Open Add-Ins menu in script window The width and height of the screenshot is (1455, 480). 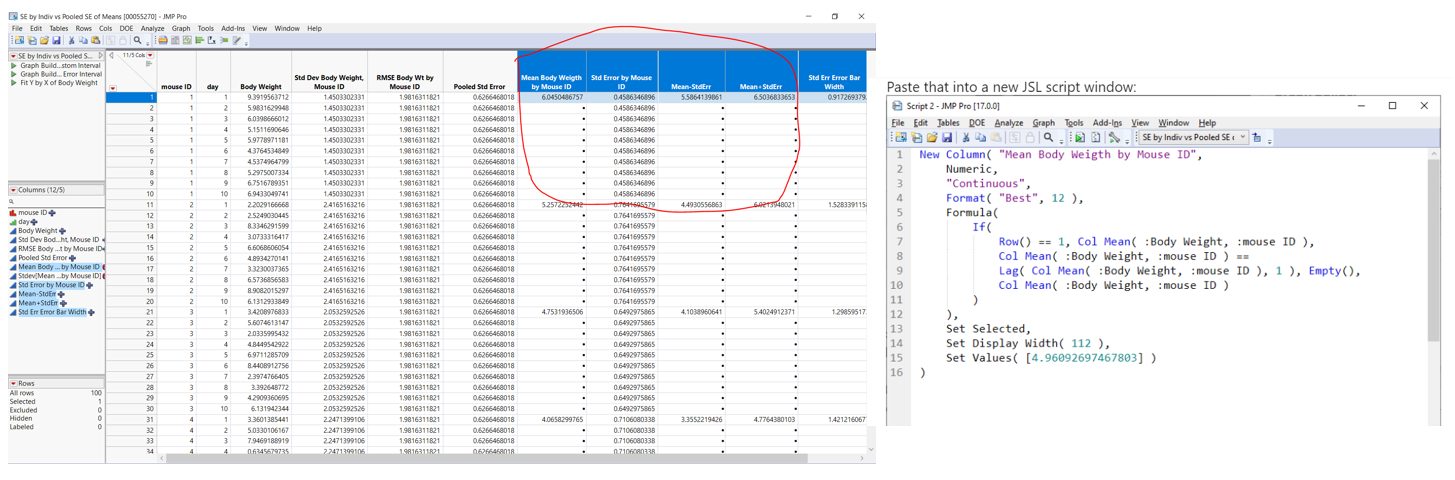pos(1107,123)
